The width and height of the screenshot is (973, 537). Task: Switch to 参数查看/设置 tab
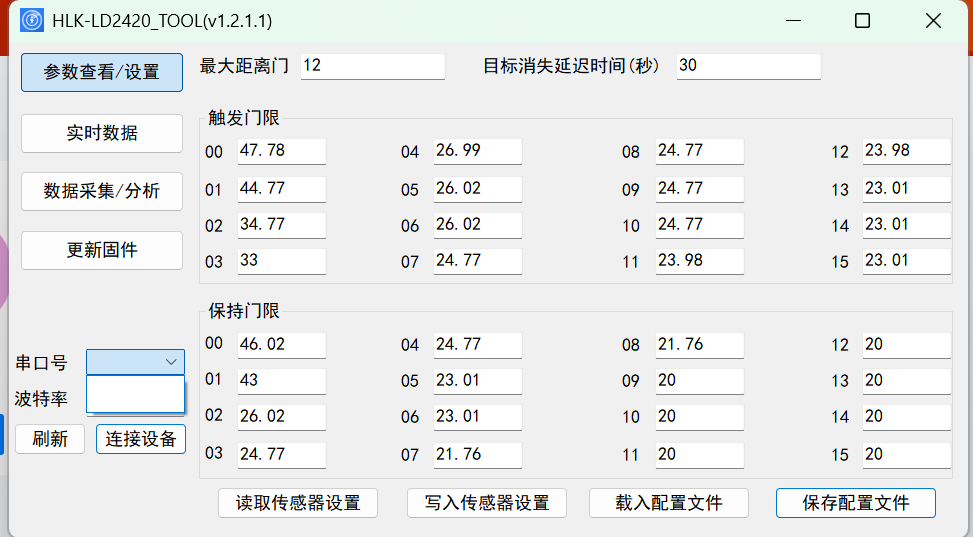pos(102,72)
